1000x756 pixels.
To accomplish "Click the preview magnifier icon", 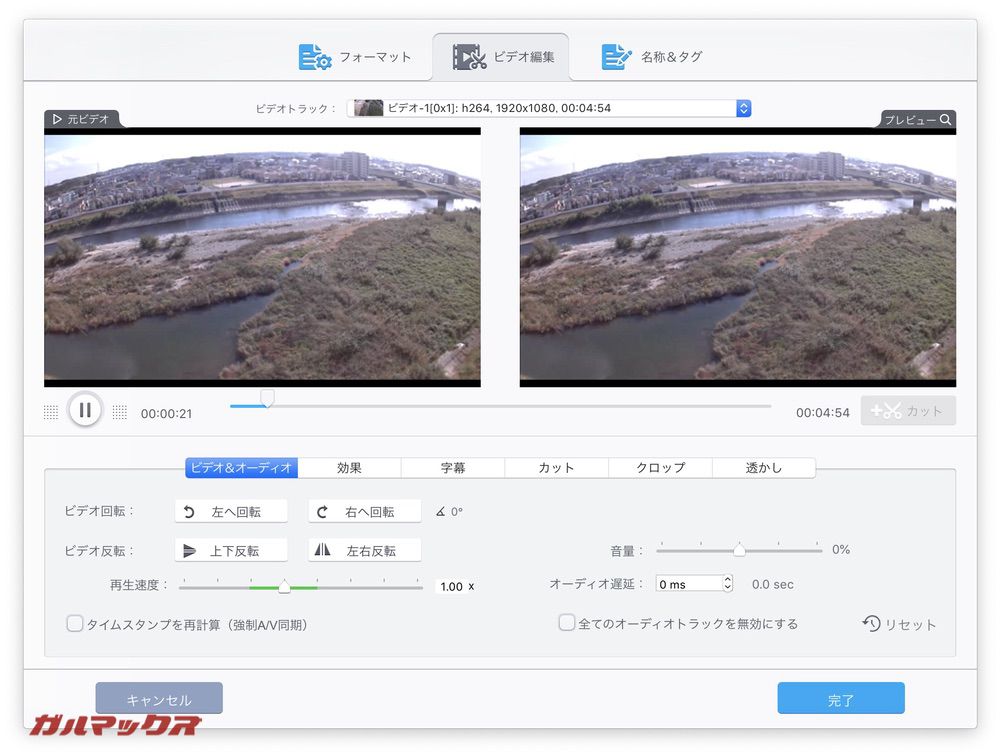I will (945, 120).
